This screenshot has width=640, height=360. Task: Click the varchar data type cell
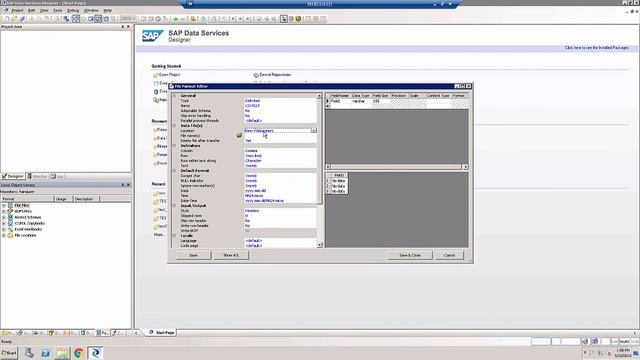click(x=361, y=101)
